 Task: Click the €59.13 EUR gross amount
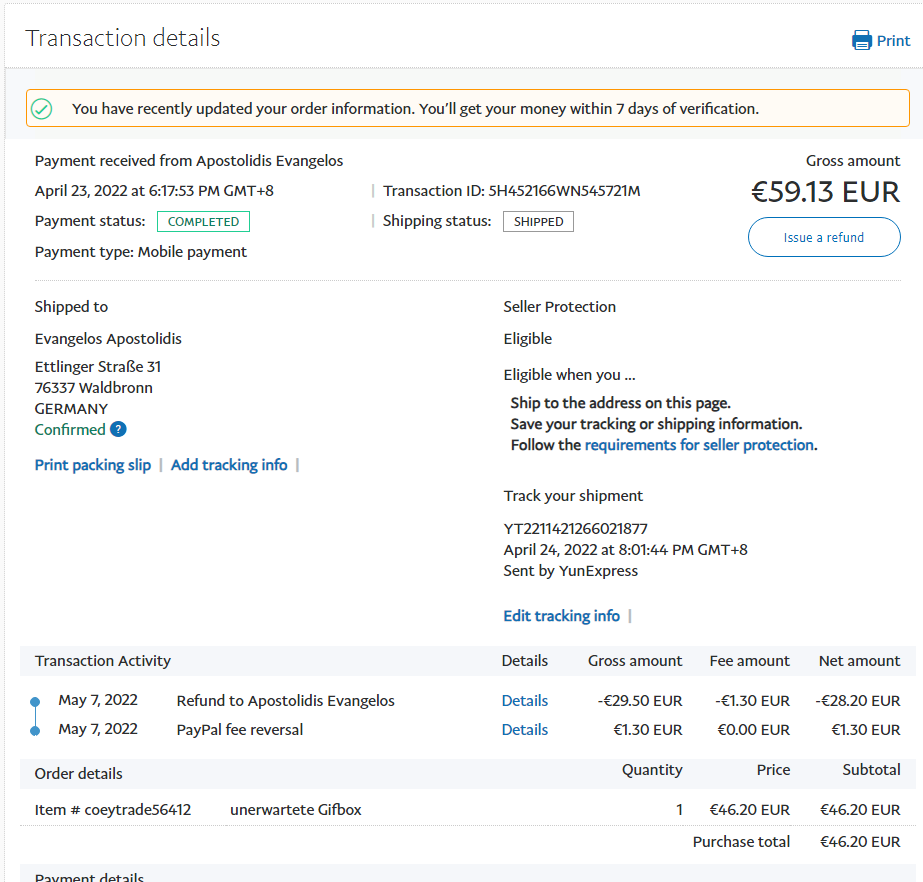pos(825,191)
